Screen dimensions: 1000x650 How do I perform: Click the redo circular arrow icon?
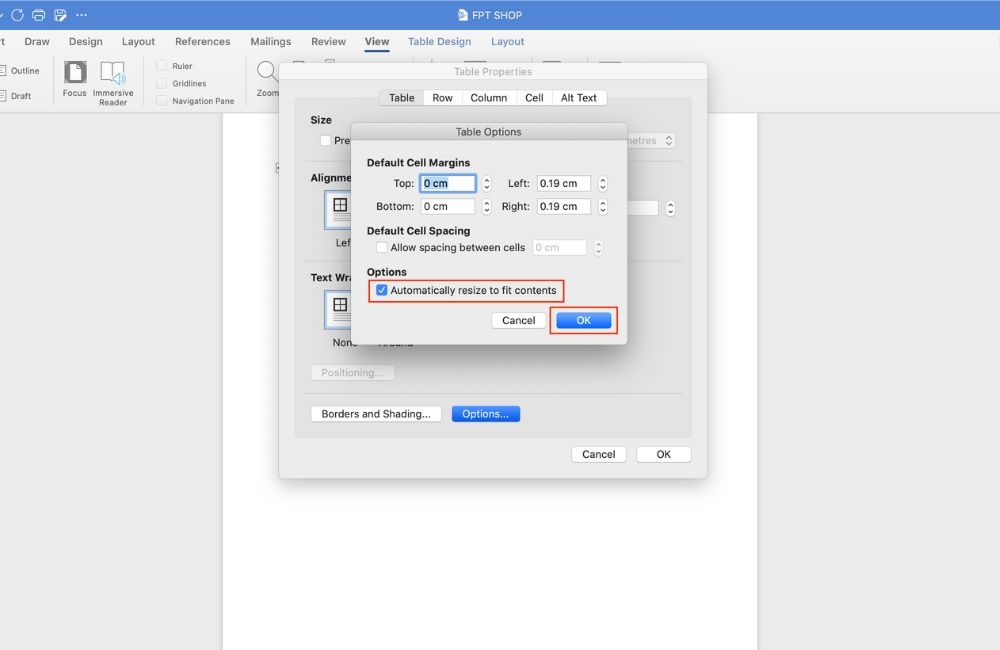(x=17, y=15)
